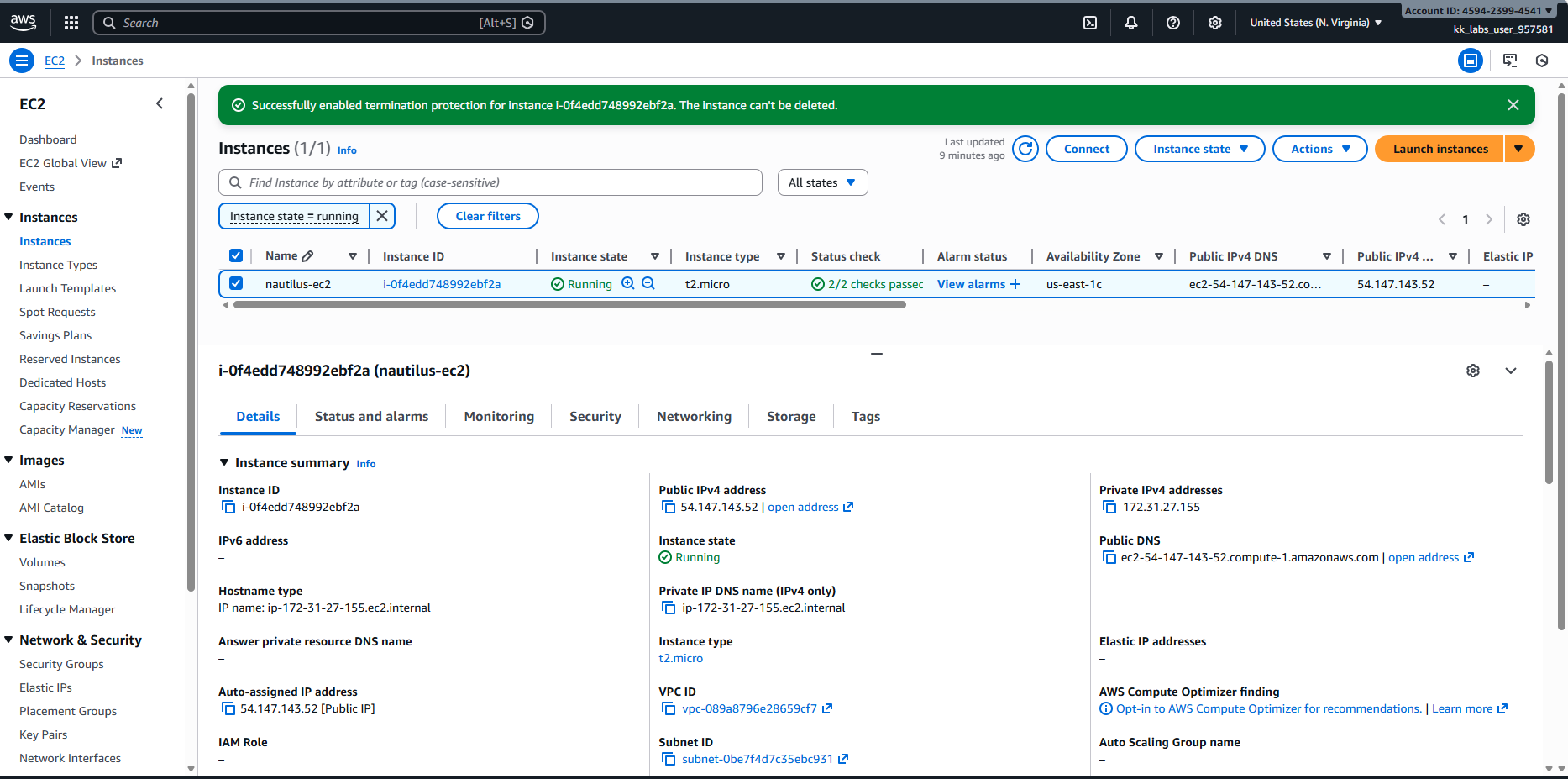The image size is (1568, 779).
Task: Open the AWS services grid menu
Action: pos(71,23)
